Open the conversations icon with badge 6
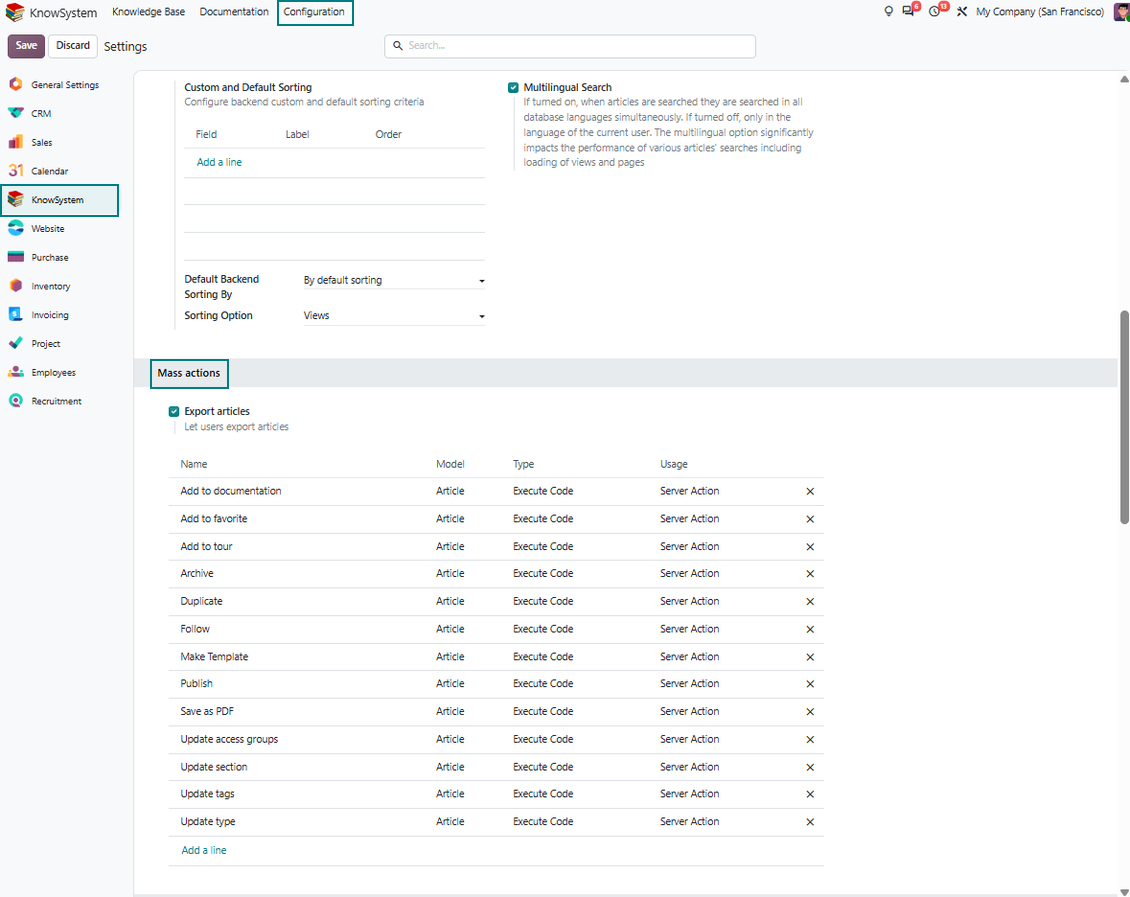This screenshot has height=897, width=1130. [x=908, y=12]
